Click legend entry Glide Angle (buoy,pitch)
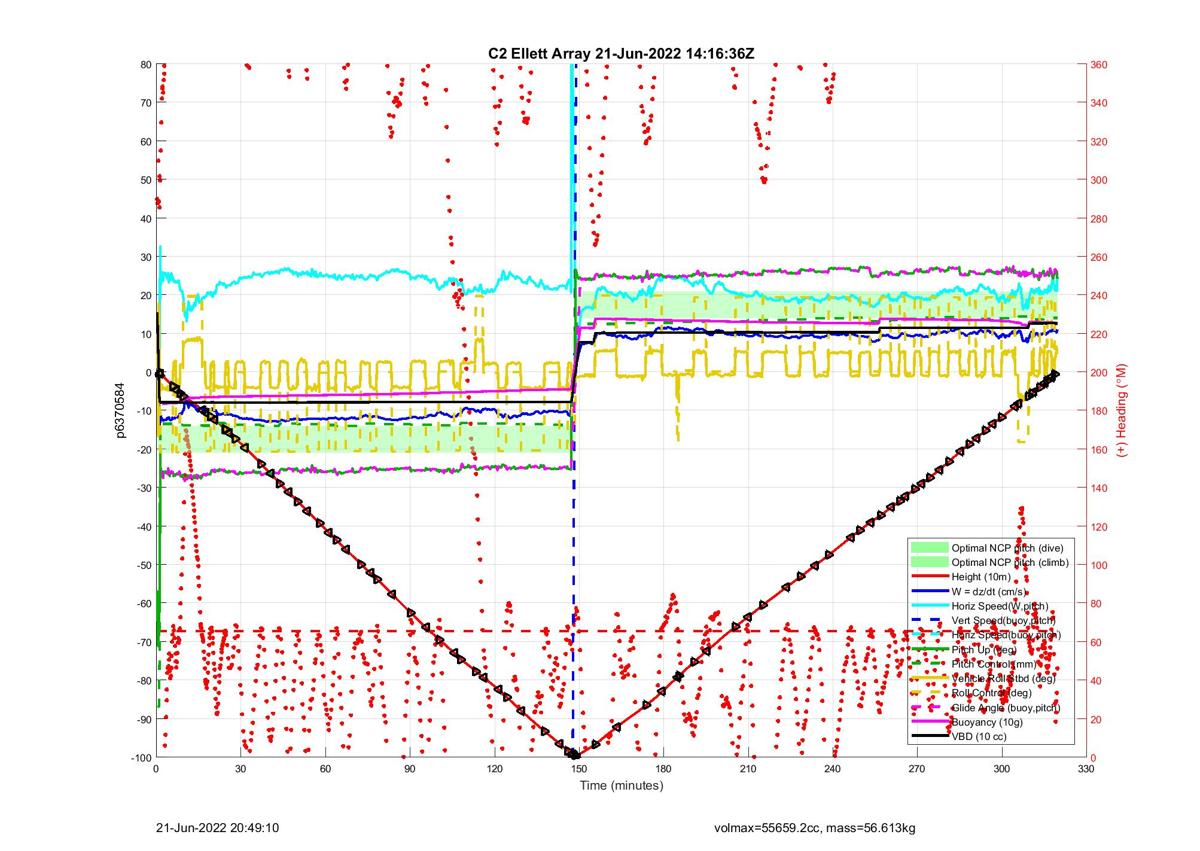 pyautogui.click(x=1007, y=707)
